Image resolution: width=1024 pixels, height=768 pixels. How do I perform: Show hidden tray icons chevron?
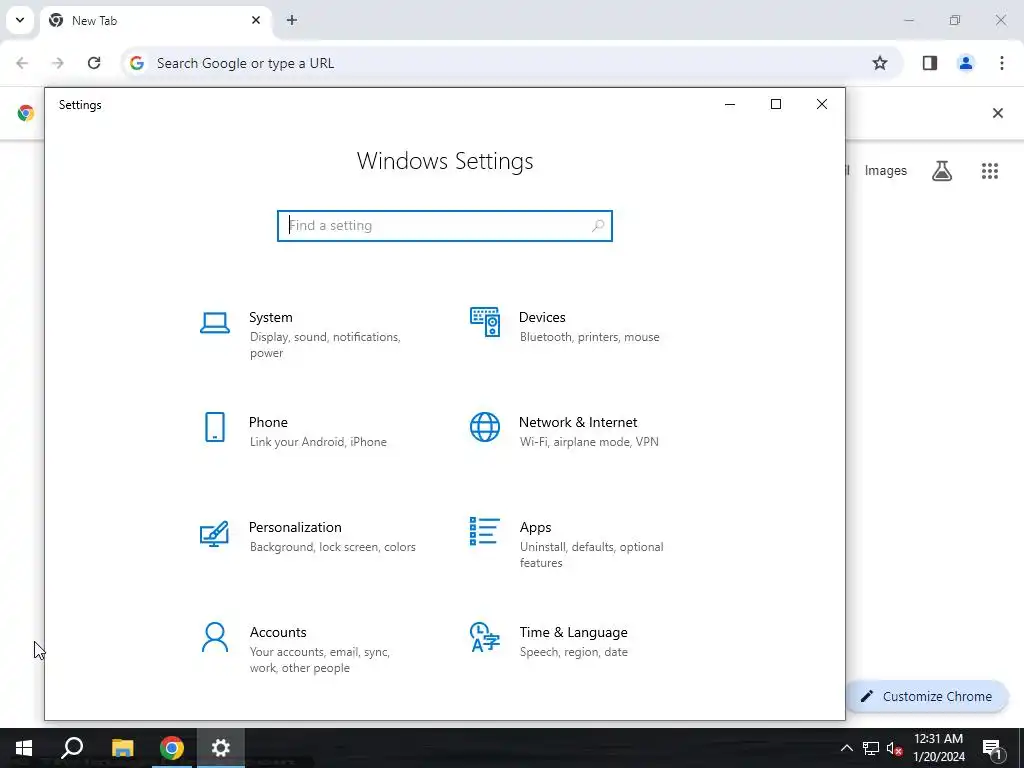tap(846, 748)
